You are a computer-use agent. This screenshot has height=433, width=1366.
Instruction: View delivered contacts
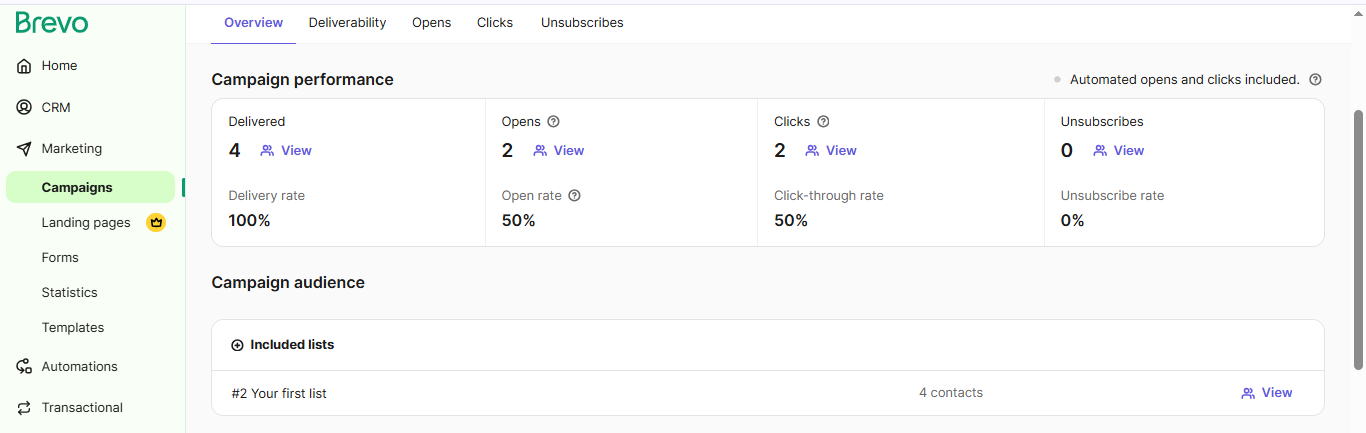coord(286,151)
